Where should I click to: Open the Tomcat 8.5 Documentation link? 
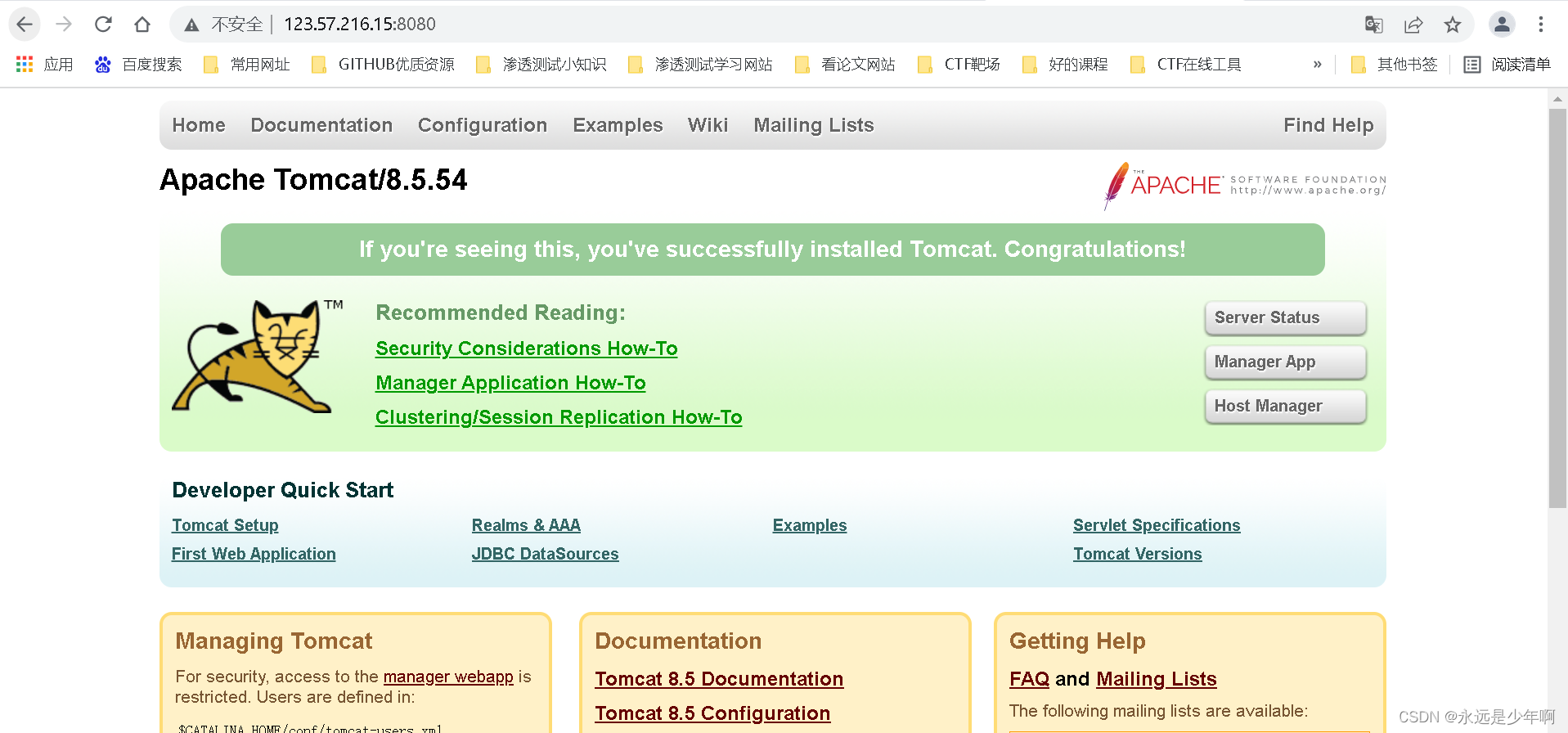(x=719, y=679)
